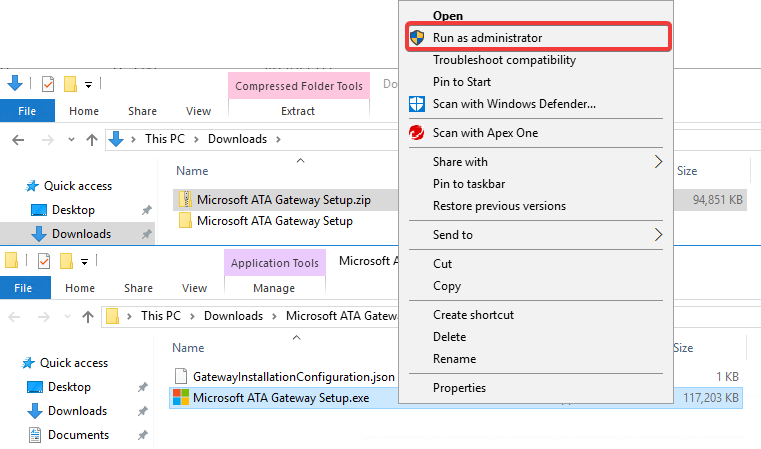
Task: Click the red Apex One scan icon
Action: point(418,133)
